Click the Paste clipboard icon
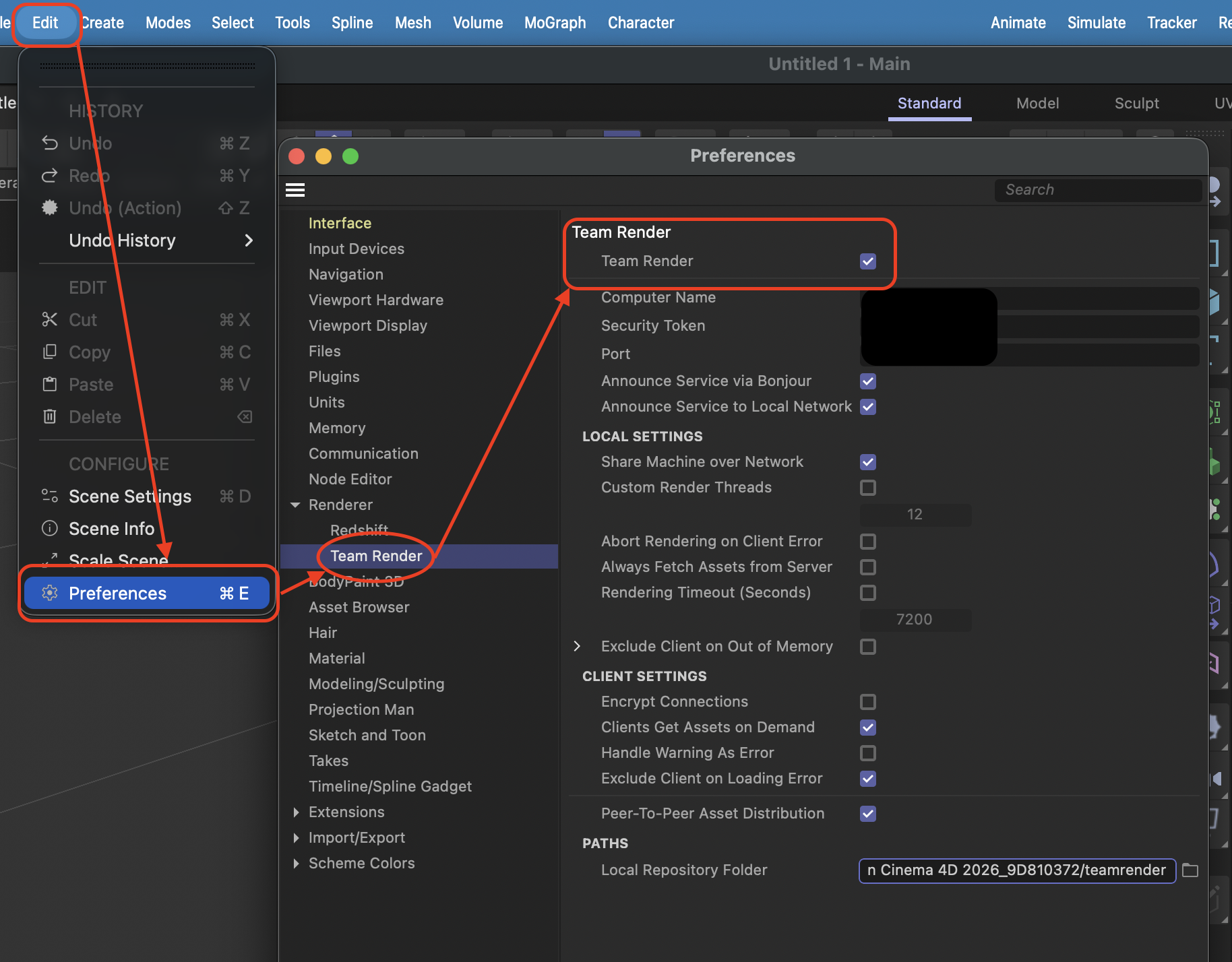Screen dimensions: 1232x962 [49, 384]
